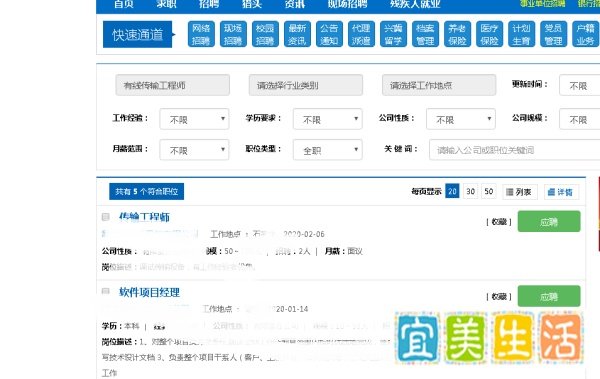Open the 档案管理 quick channel tile

pos(426,34)
